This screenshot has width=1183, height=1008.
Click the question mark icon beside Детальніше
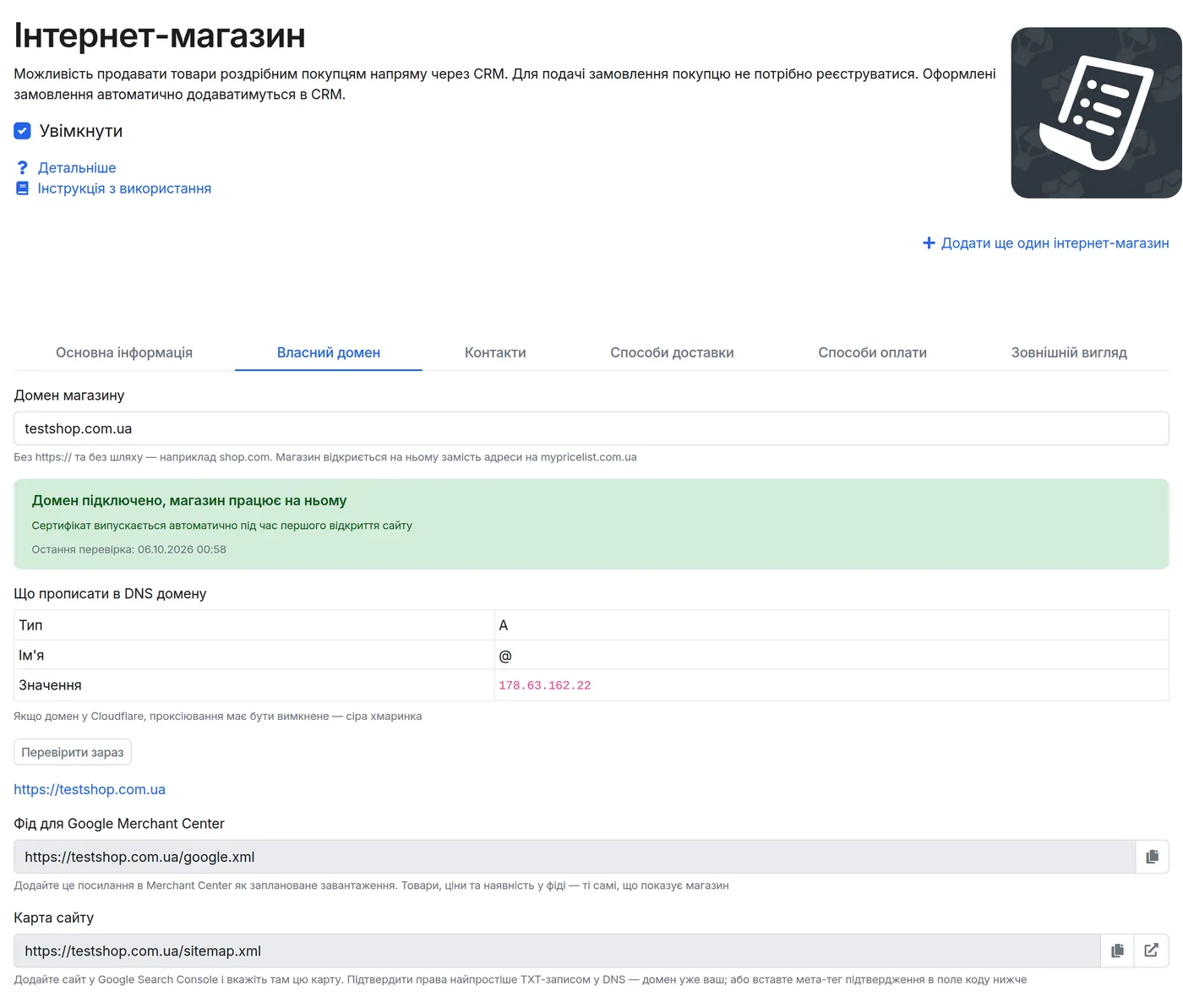click(x=23, y=168)
